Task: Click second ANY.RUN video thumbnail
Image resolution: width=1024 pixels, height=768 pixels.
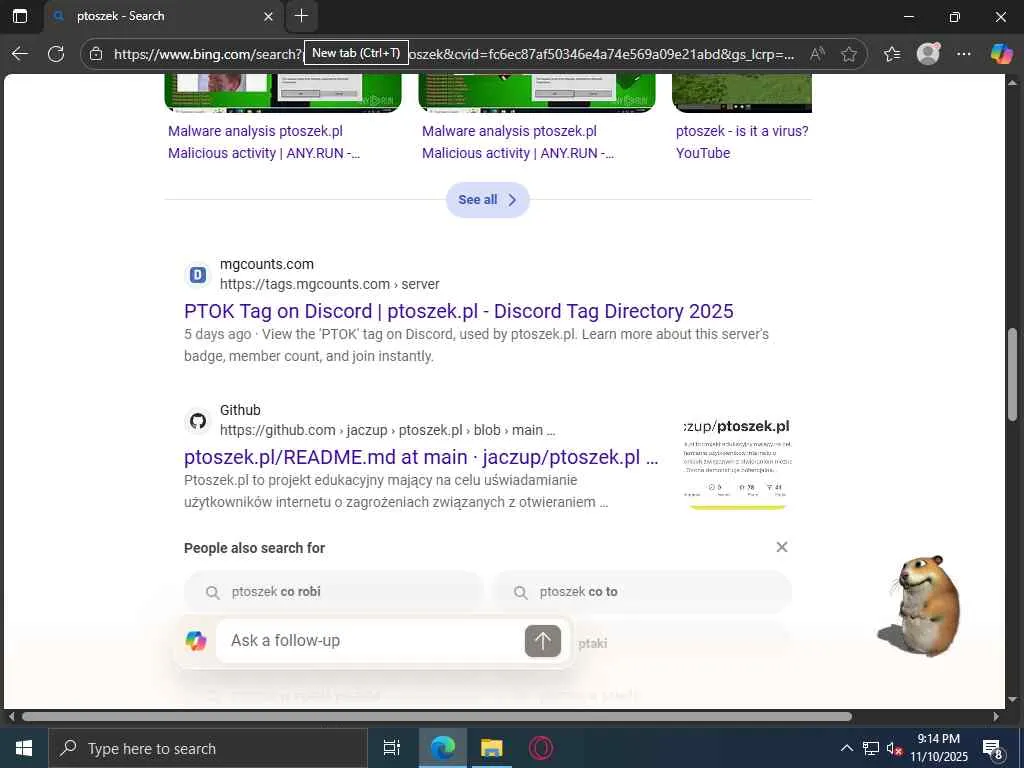Action: coord(537,93)
